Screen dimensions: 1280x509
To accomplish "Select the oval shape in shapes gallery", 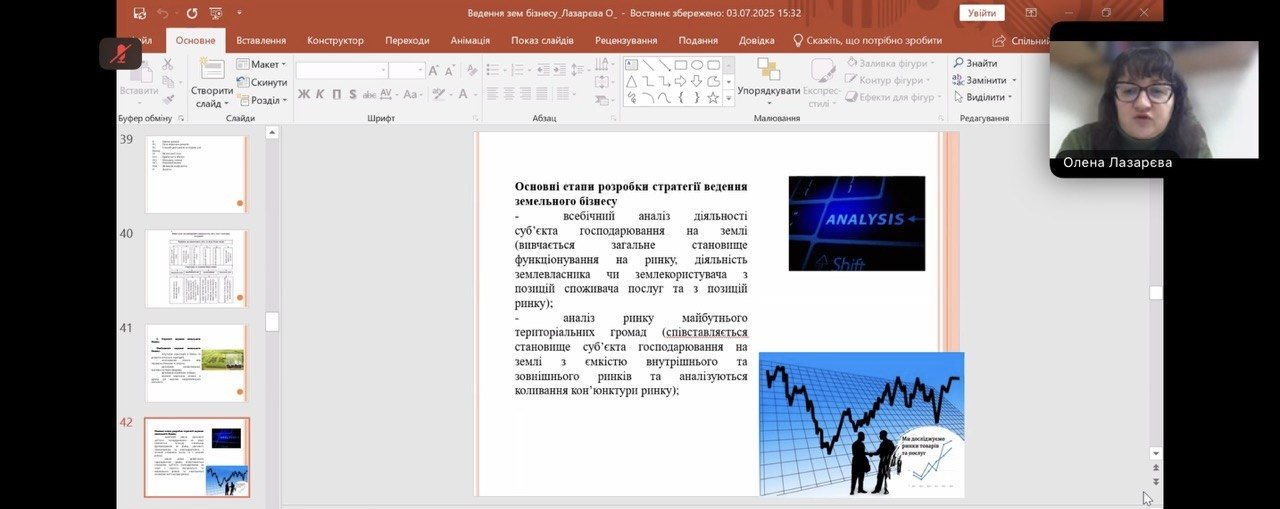I will click(697, 65).
